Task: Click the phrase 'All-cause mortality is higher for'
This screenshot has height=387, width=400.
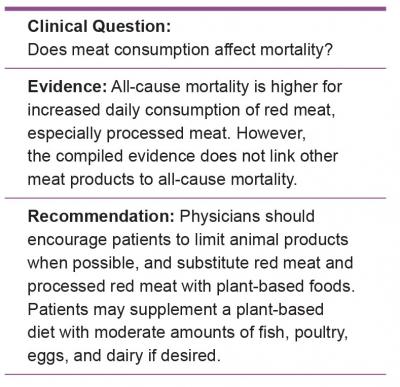Action: (x=227, y=87)
